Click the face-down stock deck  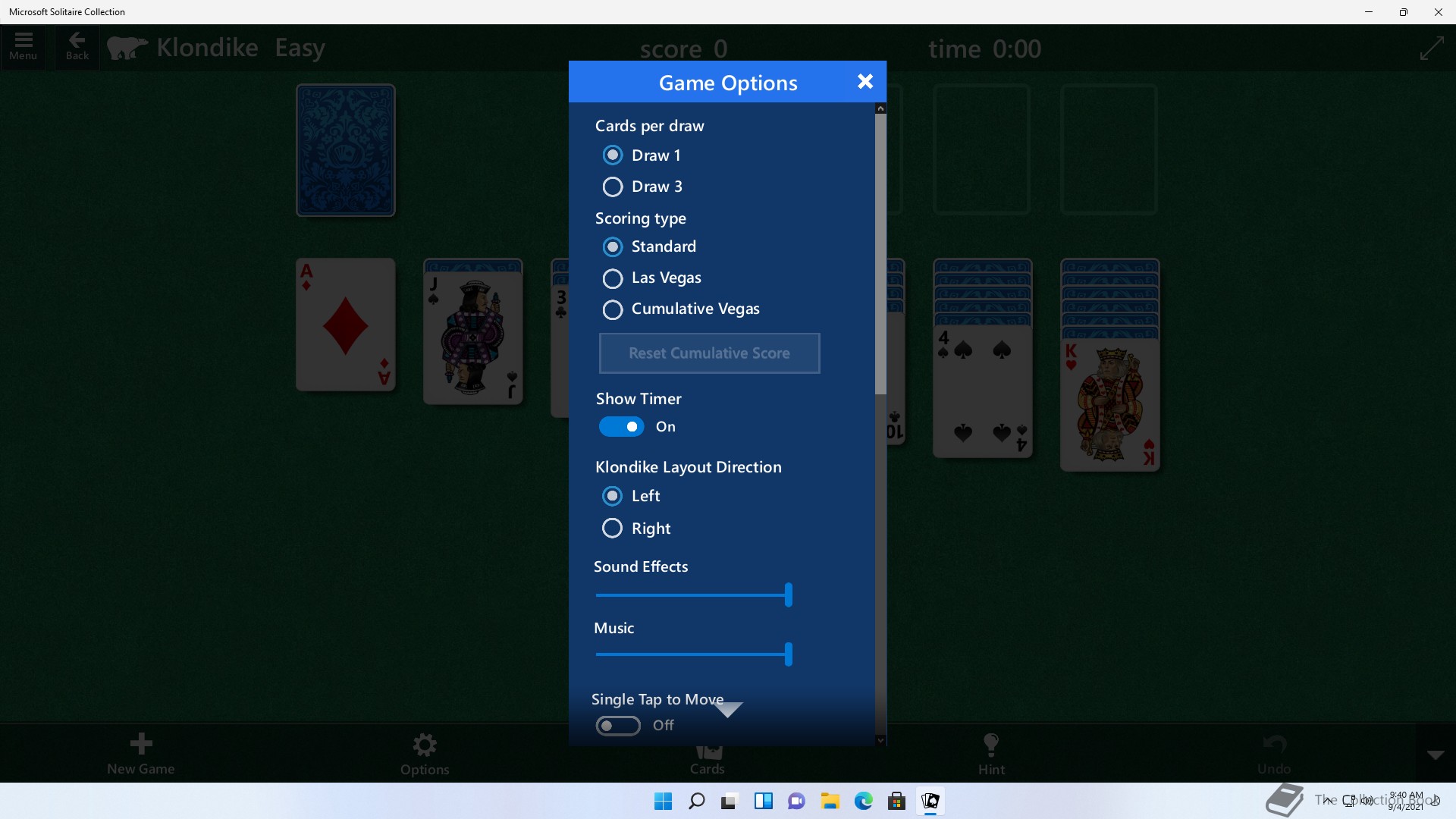pos(346,150)
